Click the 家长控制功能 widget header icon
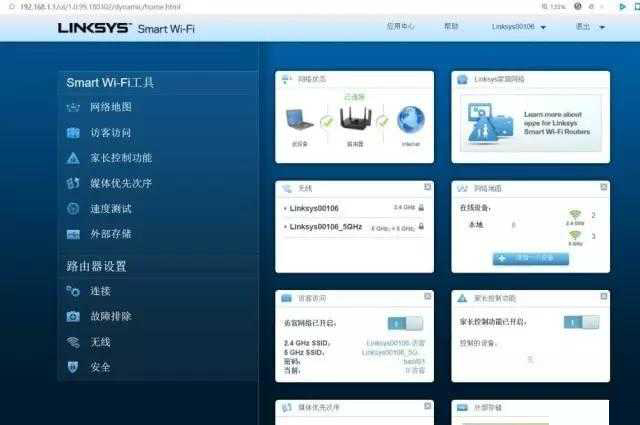 pyautogui.click(x=462, y=298)
